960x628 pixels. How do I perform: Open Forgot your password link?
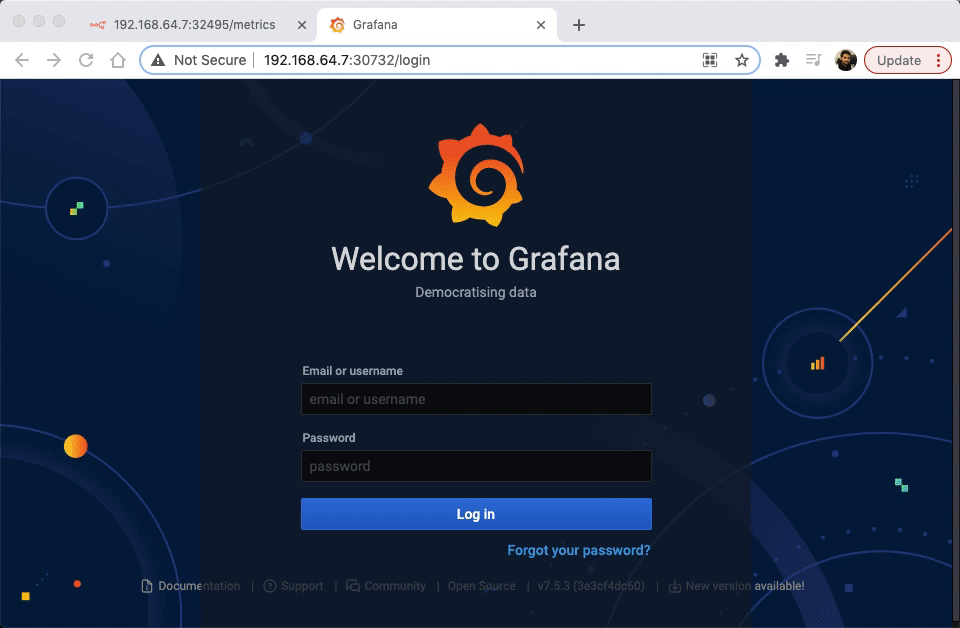click(579, 550)
